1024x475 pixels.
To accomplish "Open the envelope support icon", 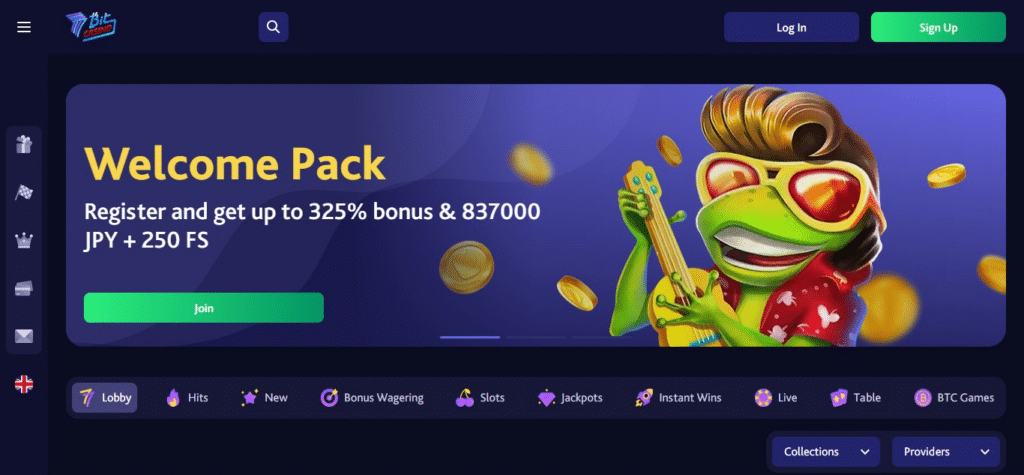I will [24, 336].
